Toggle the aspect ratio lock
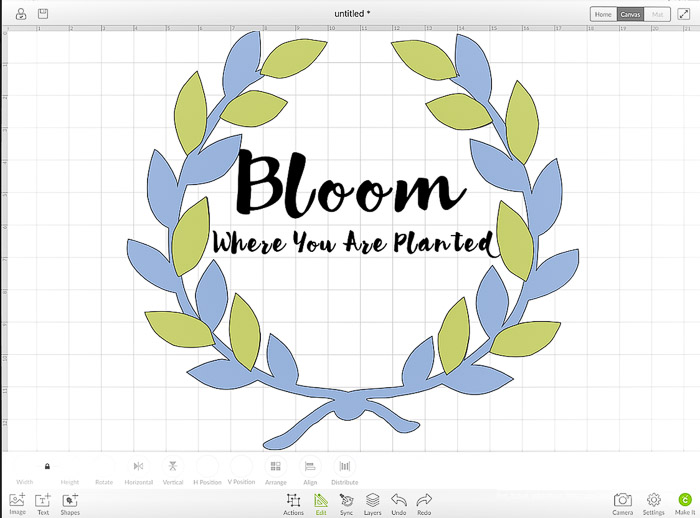 (47, 466)
